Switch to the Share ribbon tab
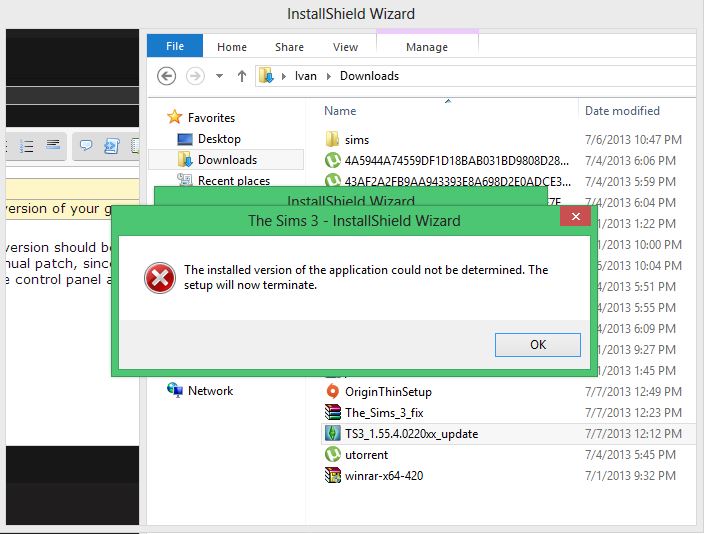Viewport: 704px width, 534px height. coord(289,47)
